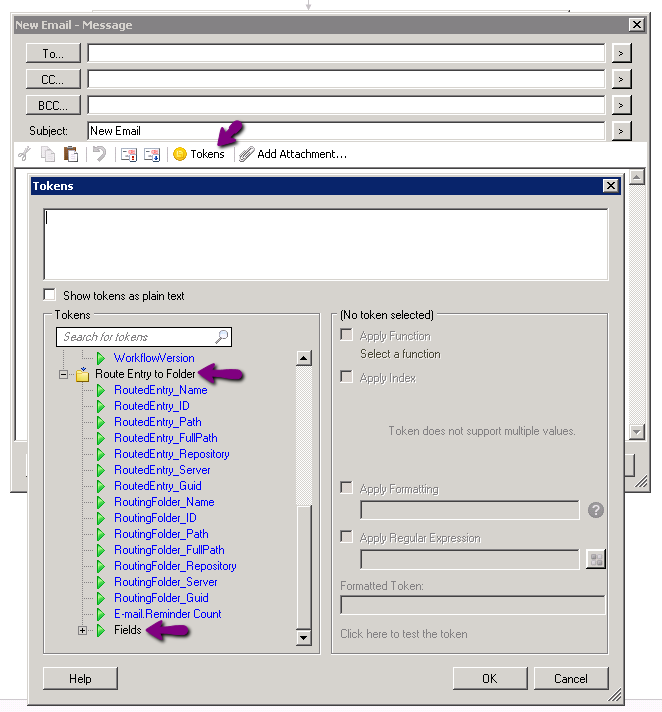662x712 pixels.
Task: Open token menu arrow next to BCC field
Action: [621, 105]
